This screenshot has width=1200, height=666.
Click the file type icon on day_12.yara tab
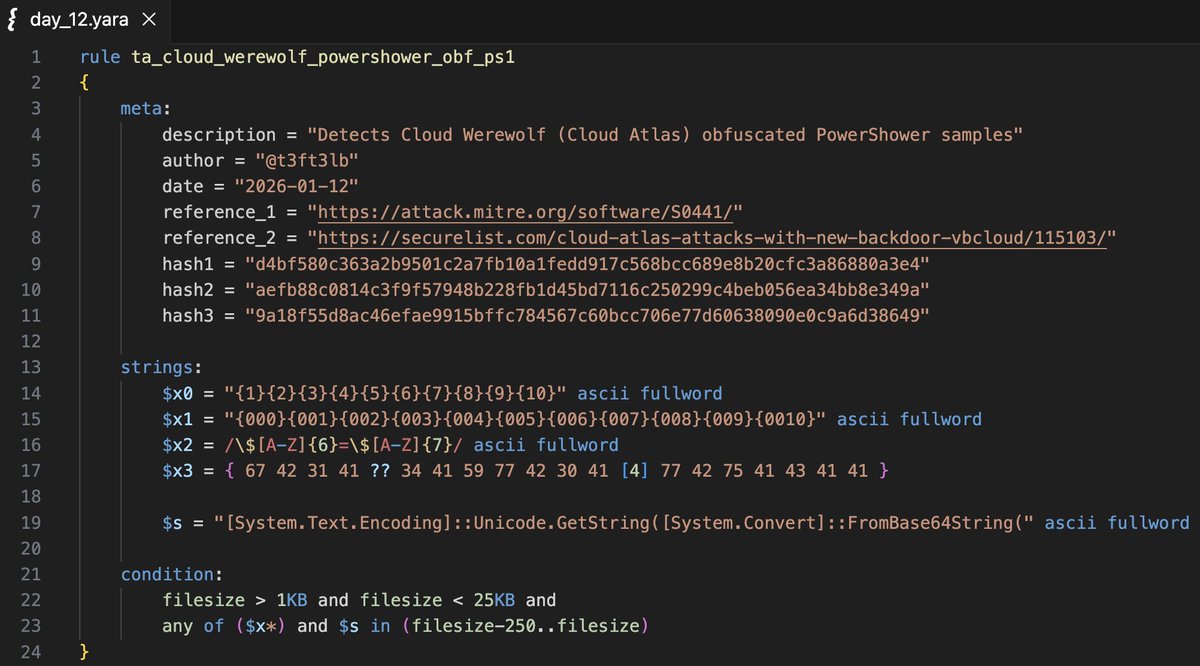pos(11,19)
